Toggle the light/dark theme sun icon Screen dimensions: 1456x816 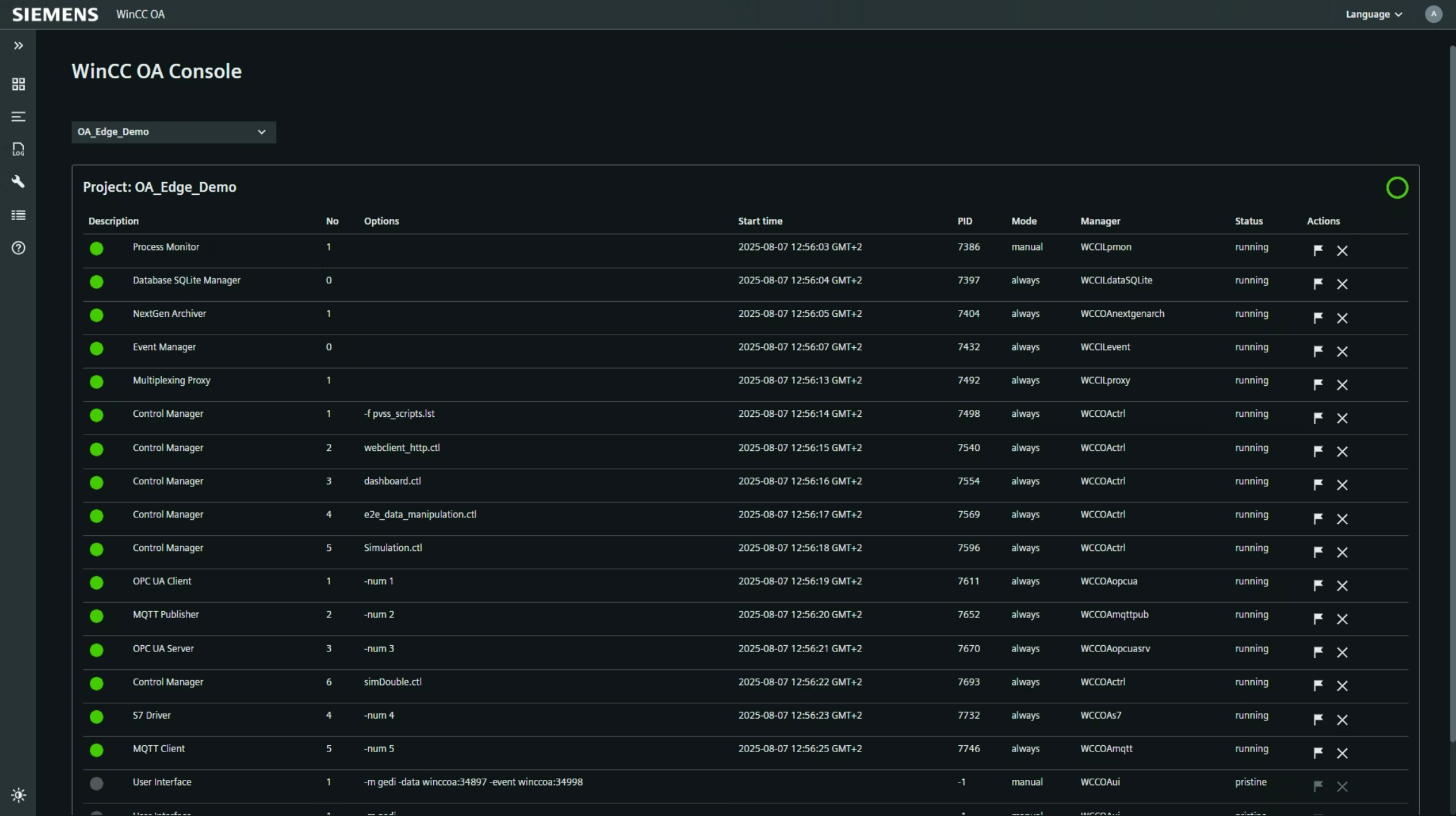pos(18,795)
